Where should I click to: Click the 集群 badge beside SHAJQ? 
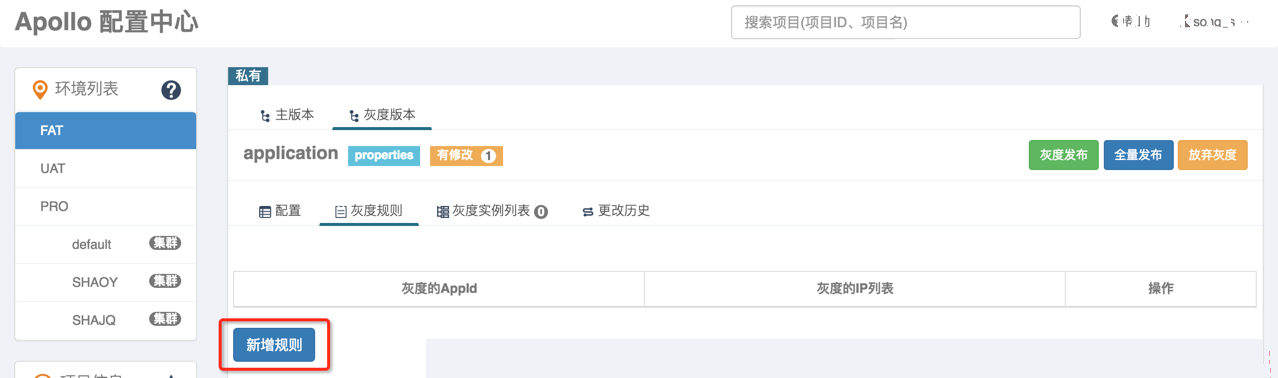pyautogui.click(x=165, y=319)
